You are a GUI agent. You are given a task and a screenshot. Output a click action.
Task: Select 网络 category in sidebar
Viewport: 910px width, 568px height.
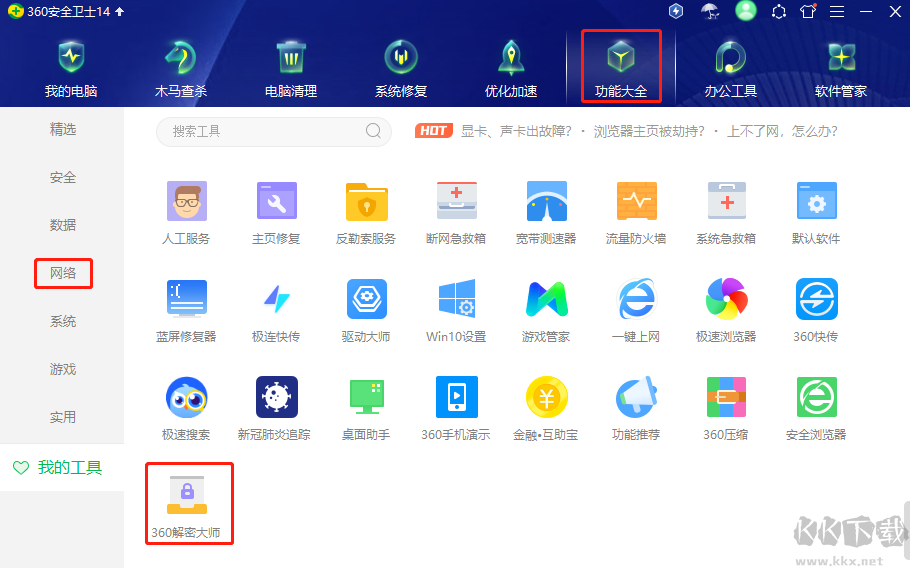tap(63, 273)
